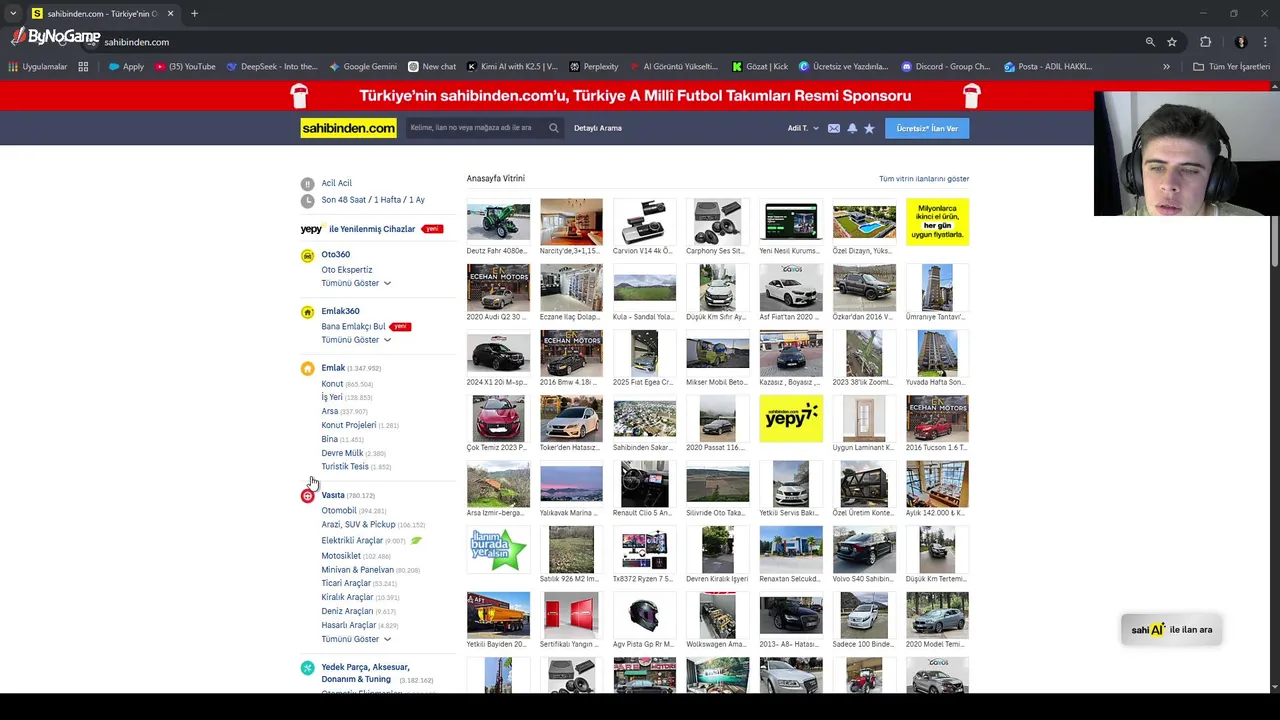Open the Adil T. account dropdown
The height and width of the screenshot is (720, 1280).
point(803,128)
